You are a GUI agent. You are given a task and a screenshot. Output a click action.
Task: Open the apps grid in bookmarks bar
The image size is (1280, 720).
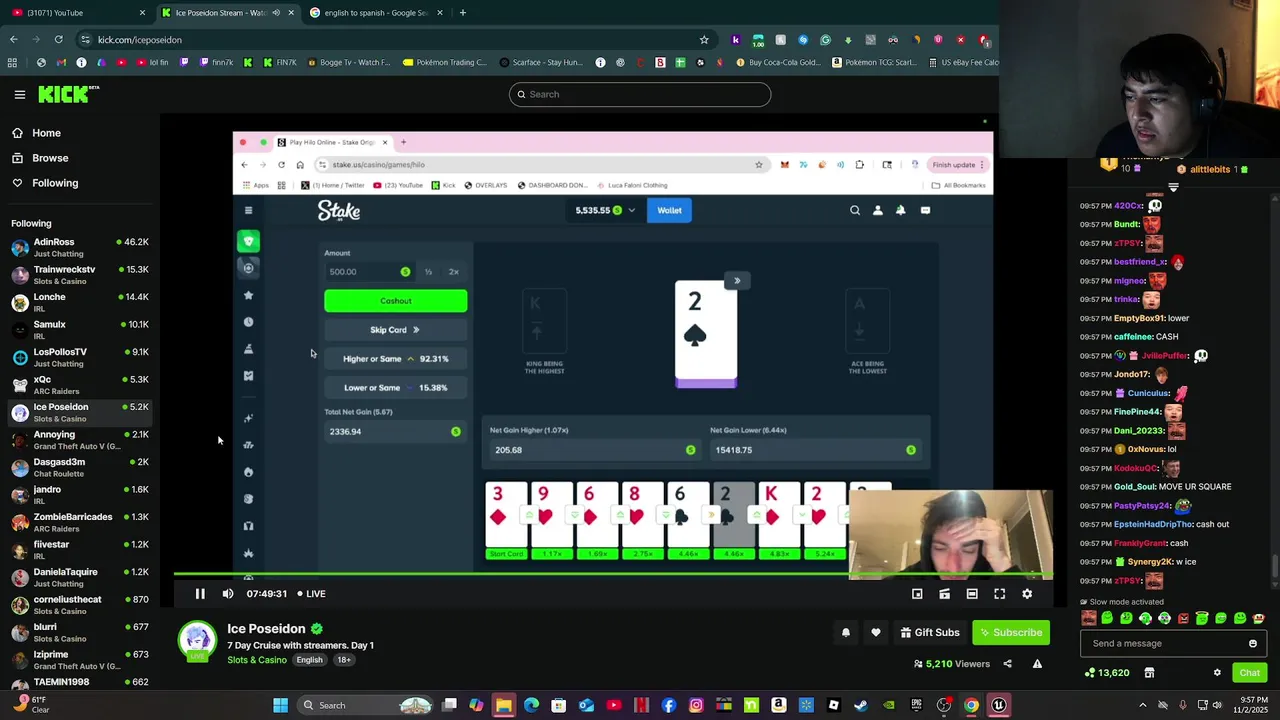(x=12, y=63)
